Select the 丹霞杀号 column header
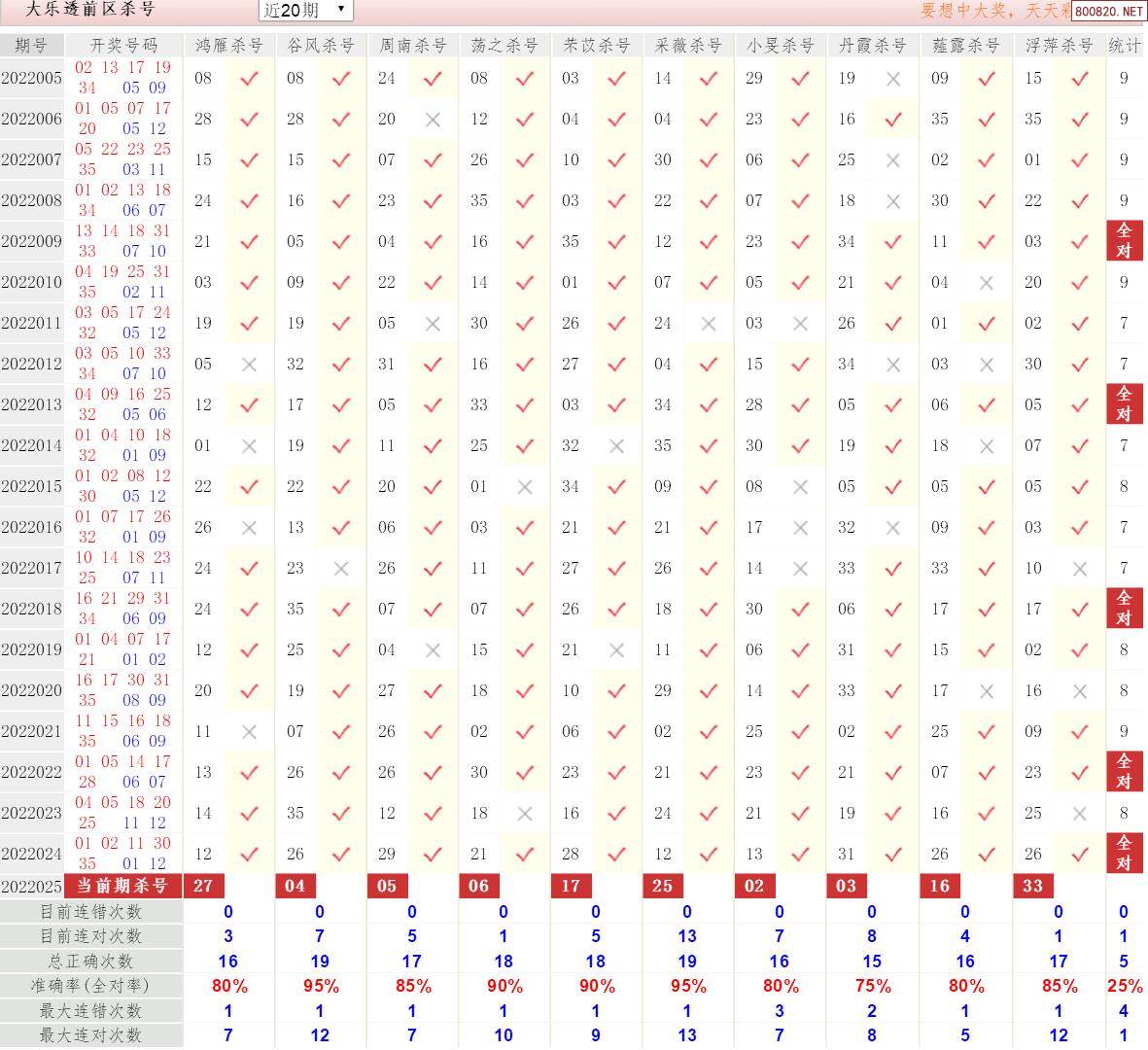 873,46
